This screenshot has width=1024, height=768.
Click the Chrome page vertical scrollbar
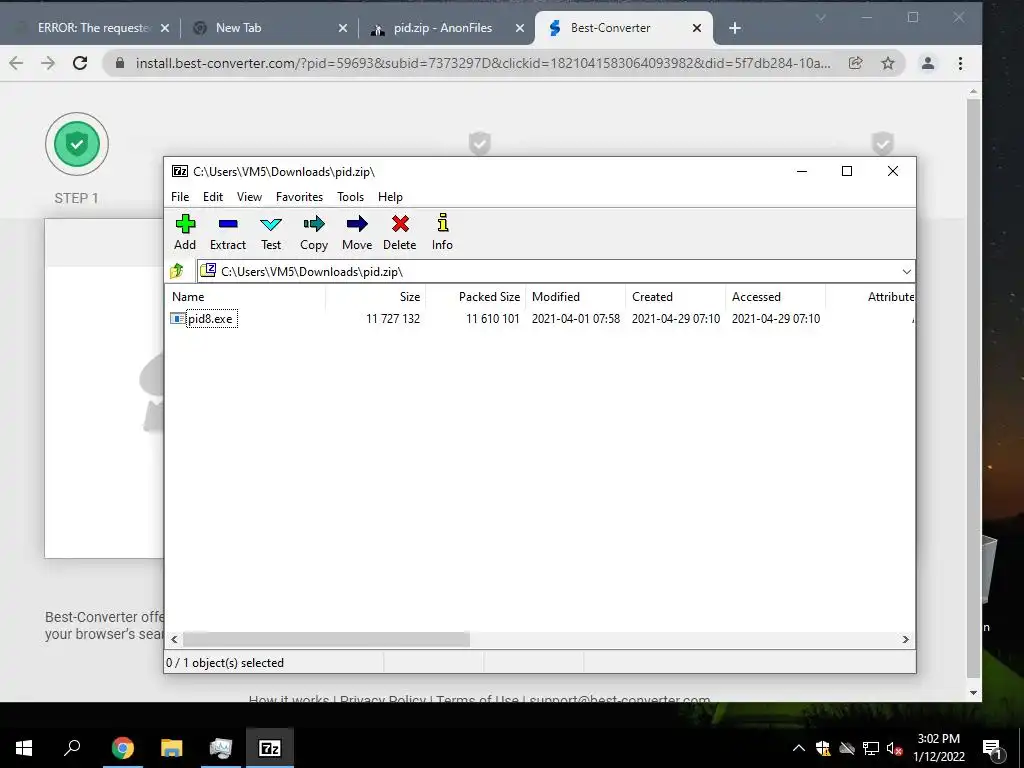pos(973,389)
